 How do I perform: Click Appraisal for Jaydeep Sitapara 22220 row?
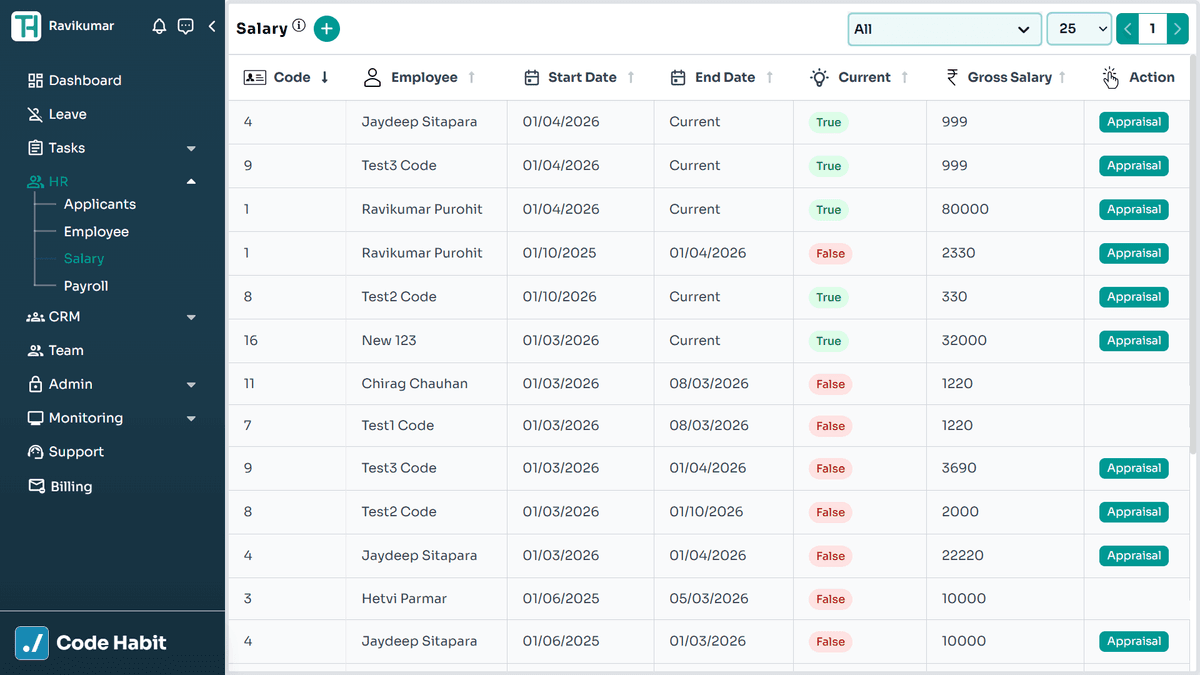[1134, 556]
